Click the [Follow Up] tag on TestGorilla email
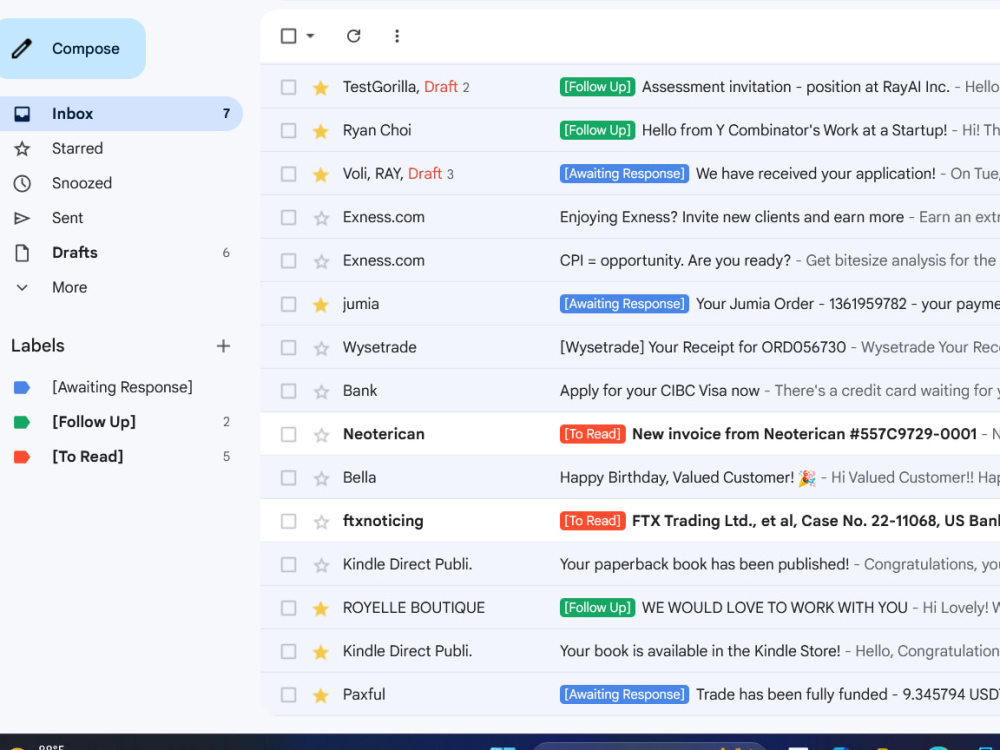1000x750 pixels. 597,87
